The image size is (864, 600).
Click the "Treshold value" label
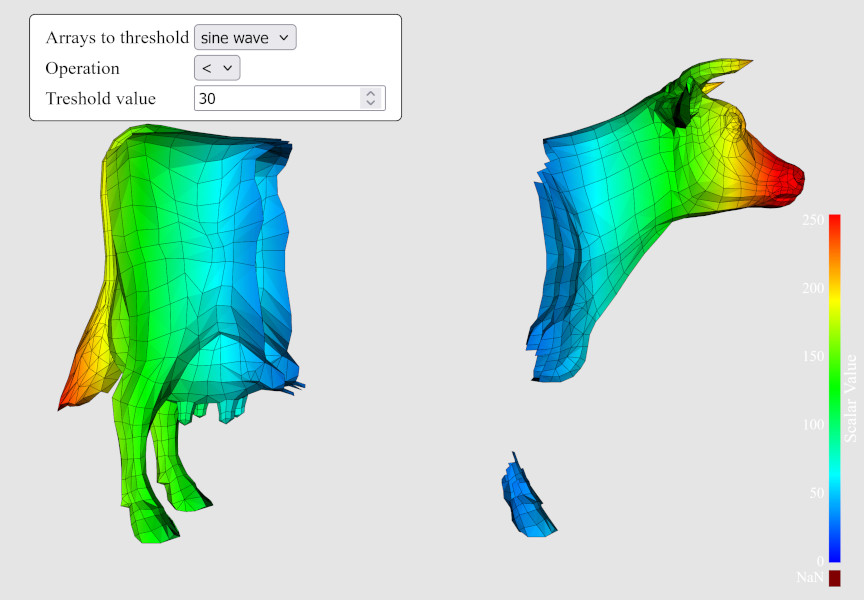tap(100, 98)
